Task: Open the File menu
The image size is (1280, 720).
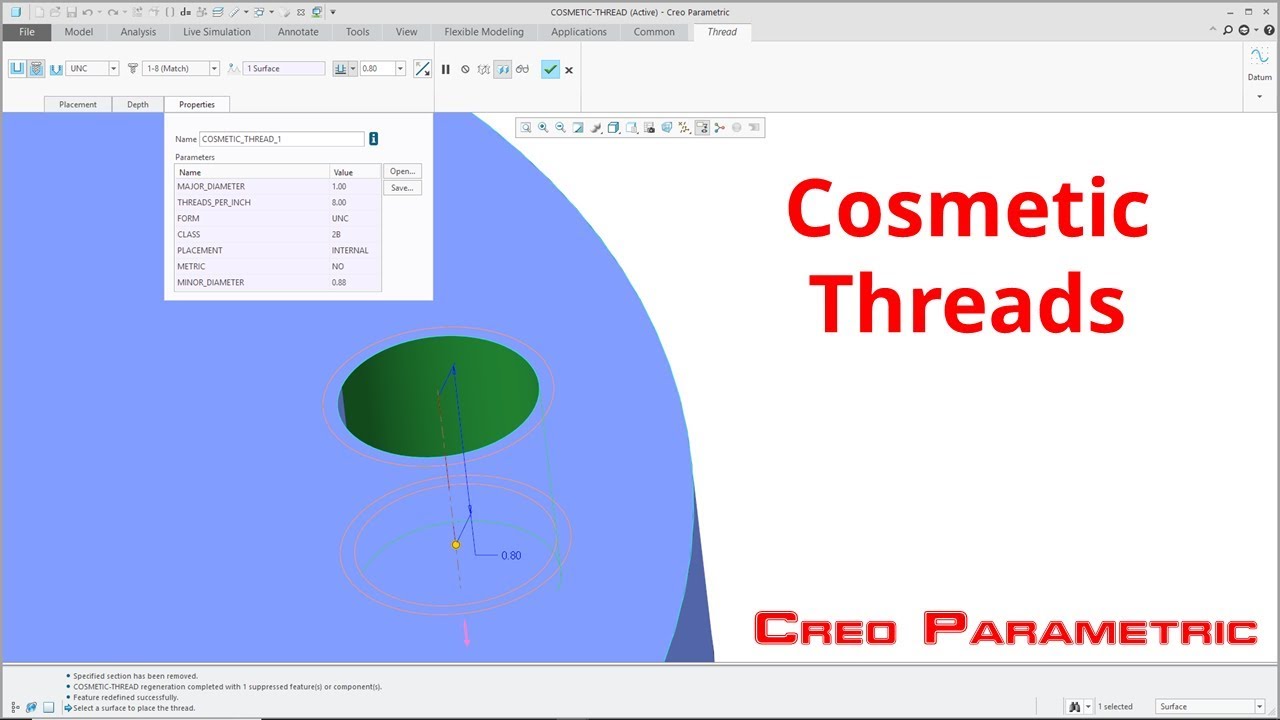Action: pyautogui.click(x=27, y=32)
